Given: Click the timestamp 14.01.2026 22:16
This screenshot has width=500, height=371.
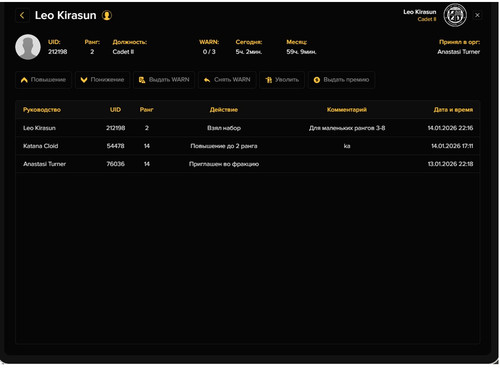Looking at the screenshot, I should pos(450,128).
